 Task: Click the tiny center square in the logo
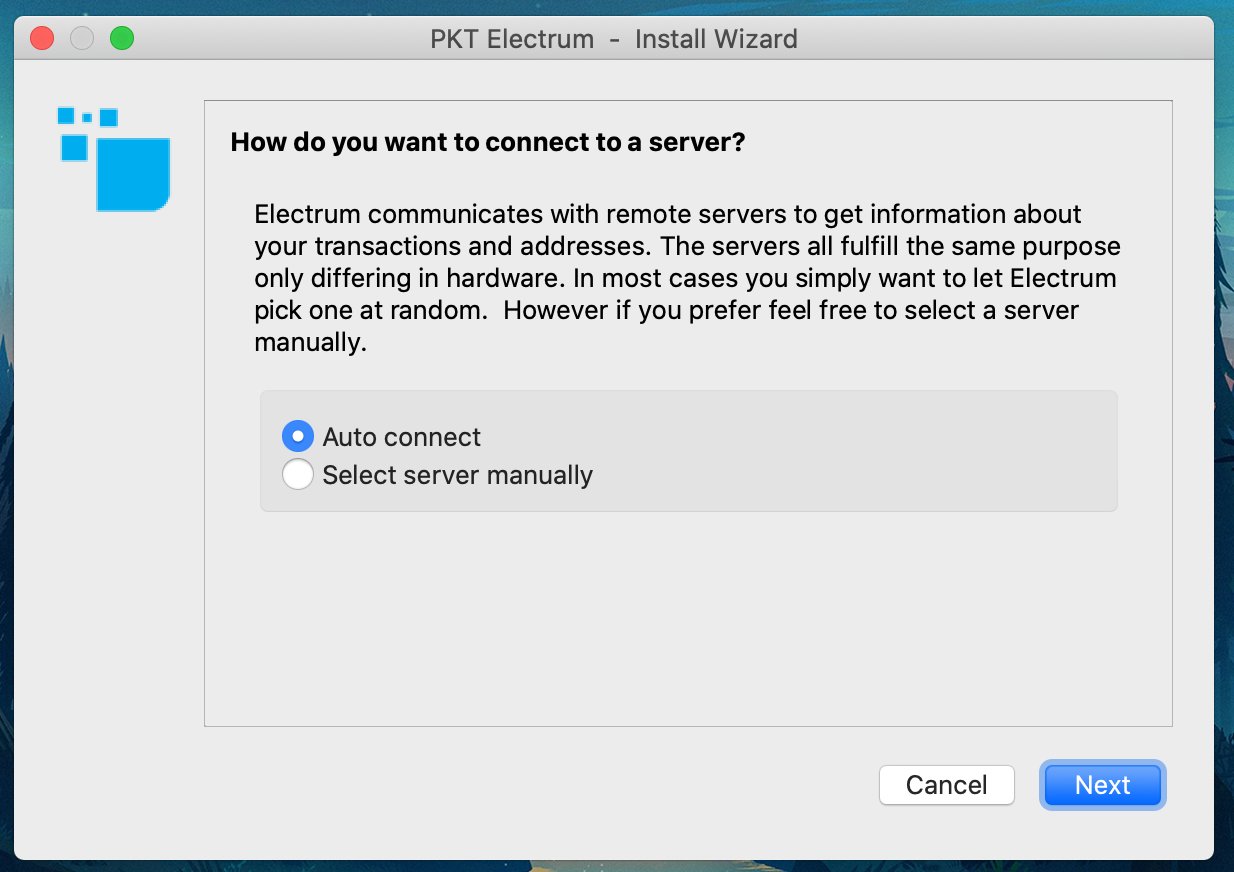(87, 118)
